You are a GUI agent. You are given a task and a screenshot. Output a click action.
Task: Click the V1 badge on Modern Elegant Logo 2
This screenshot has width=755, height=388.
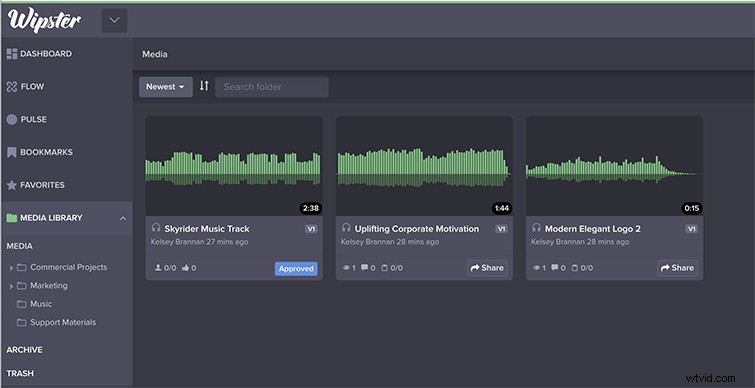[691, 229]
